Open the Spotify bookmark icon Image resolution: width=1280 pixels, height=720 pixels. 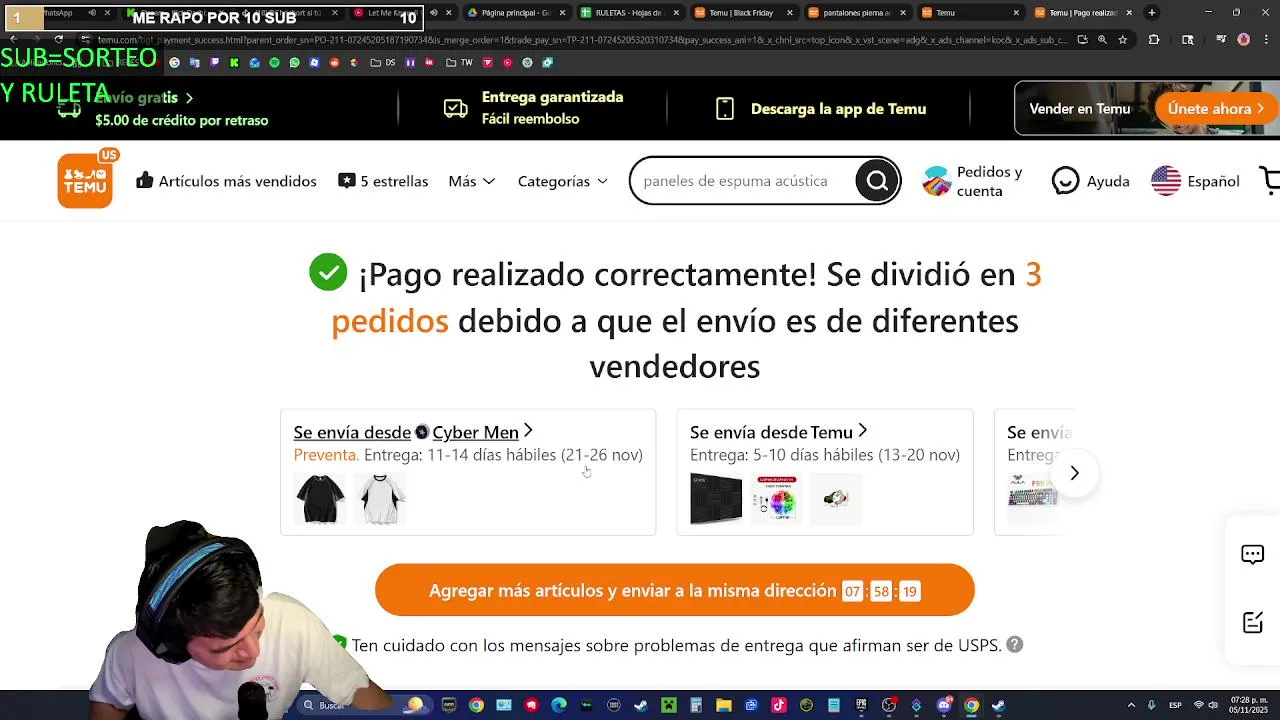pyautogui.click(x=274, y=62)
